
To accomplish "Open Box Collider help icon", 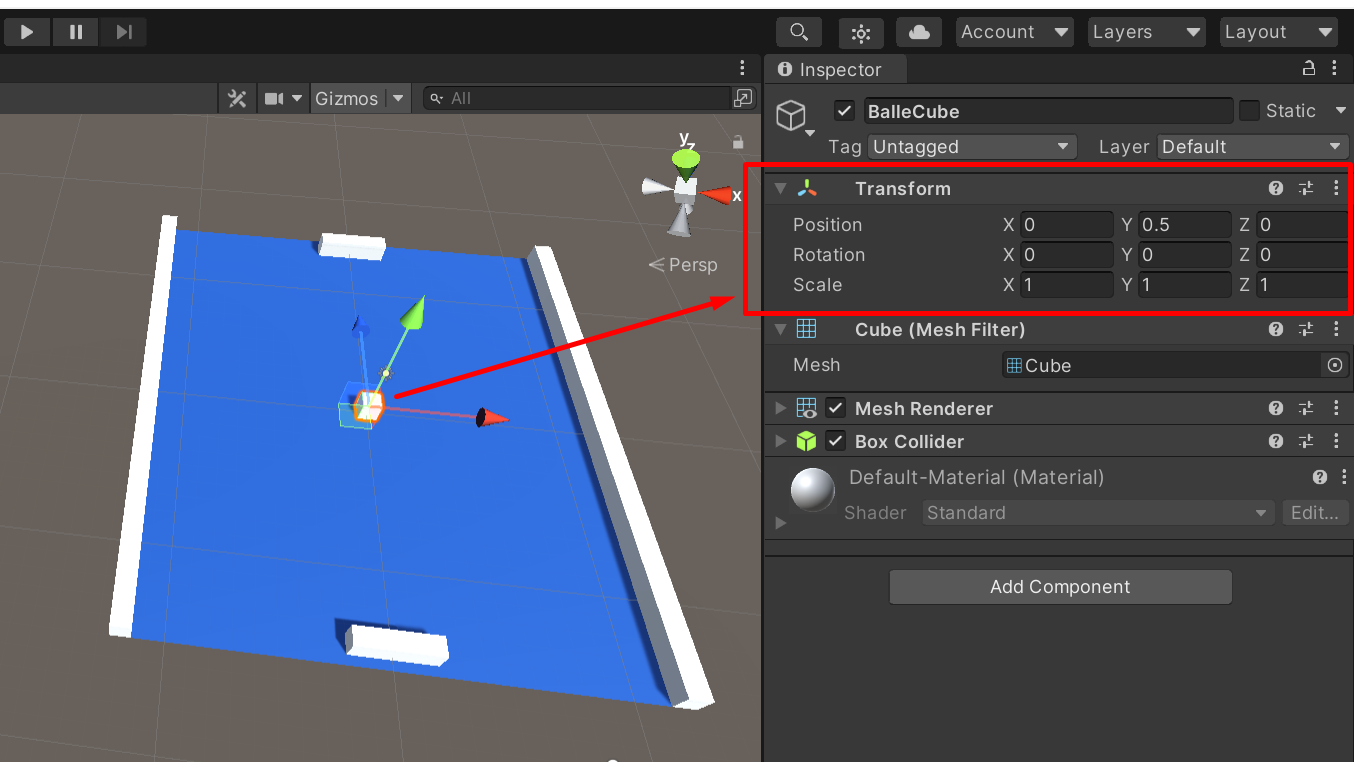I will click(1276, 441).
